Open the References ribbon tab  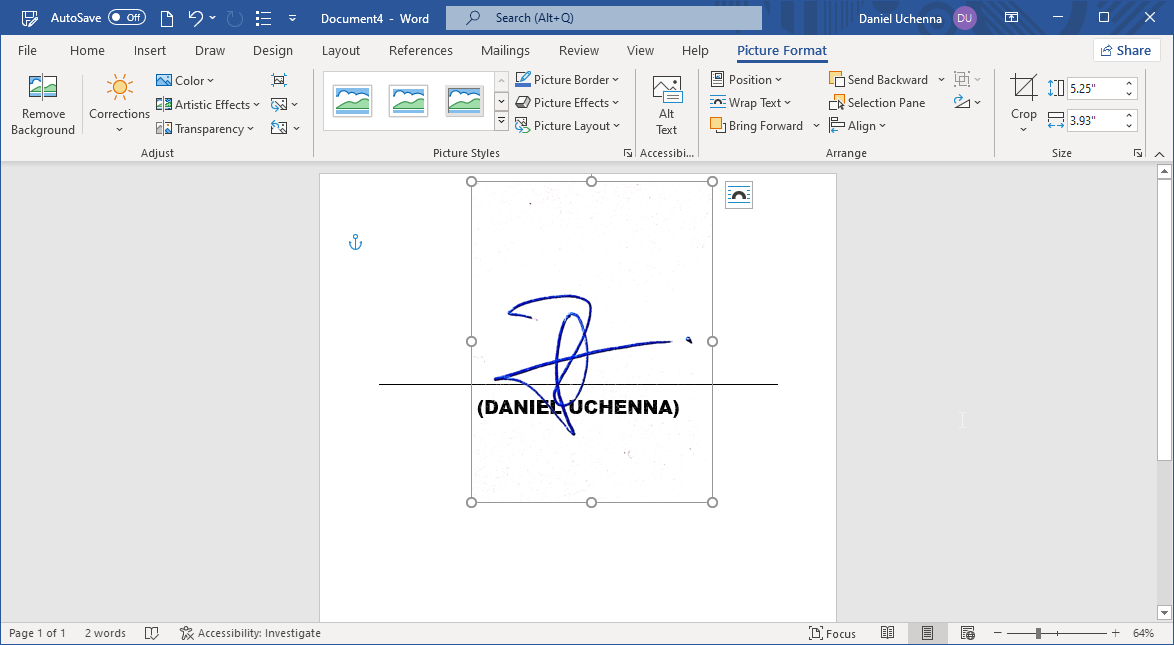(x=420, y=50)
